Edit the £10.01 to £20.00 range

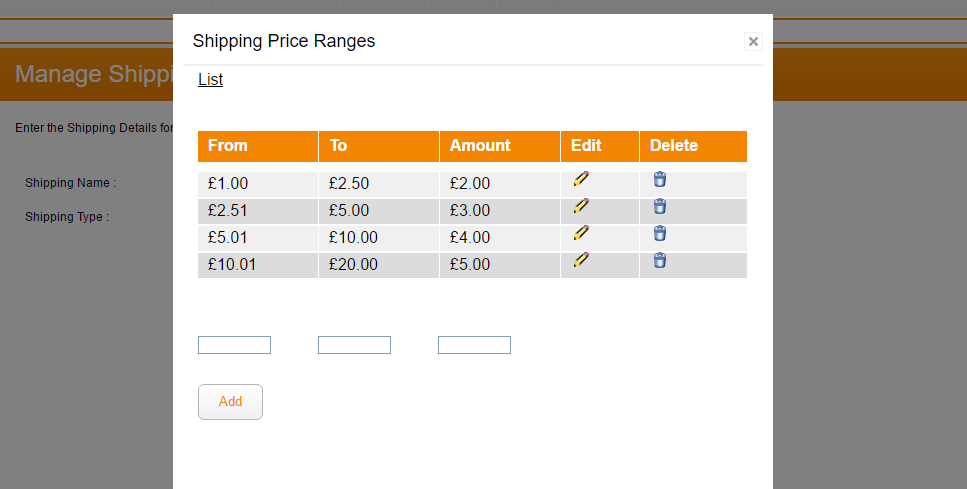tap(581, 260)
